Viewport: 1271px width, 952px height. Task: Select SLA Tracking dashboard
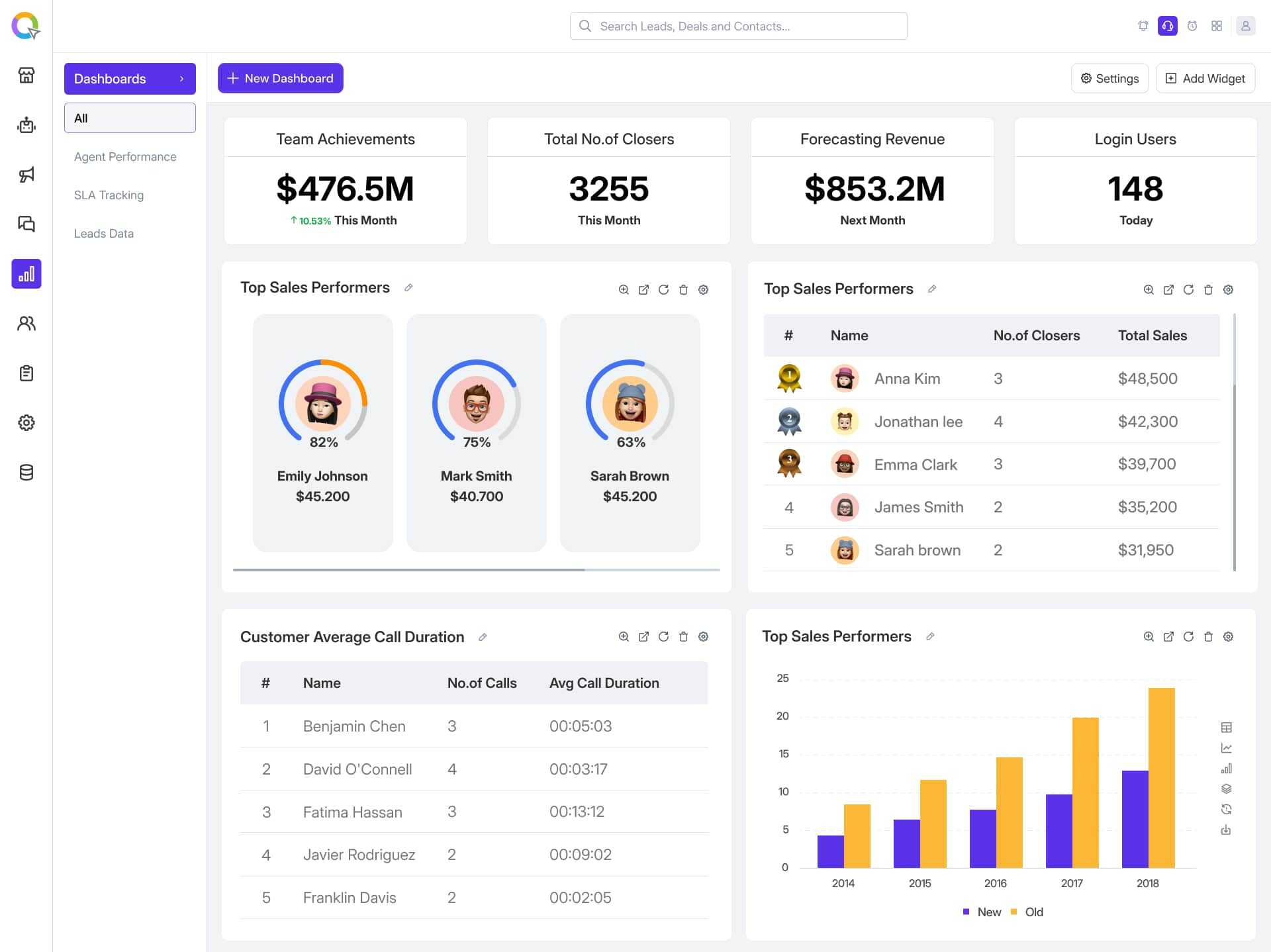[109, 195]
